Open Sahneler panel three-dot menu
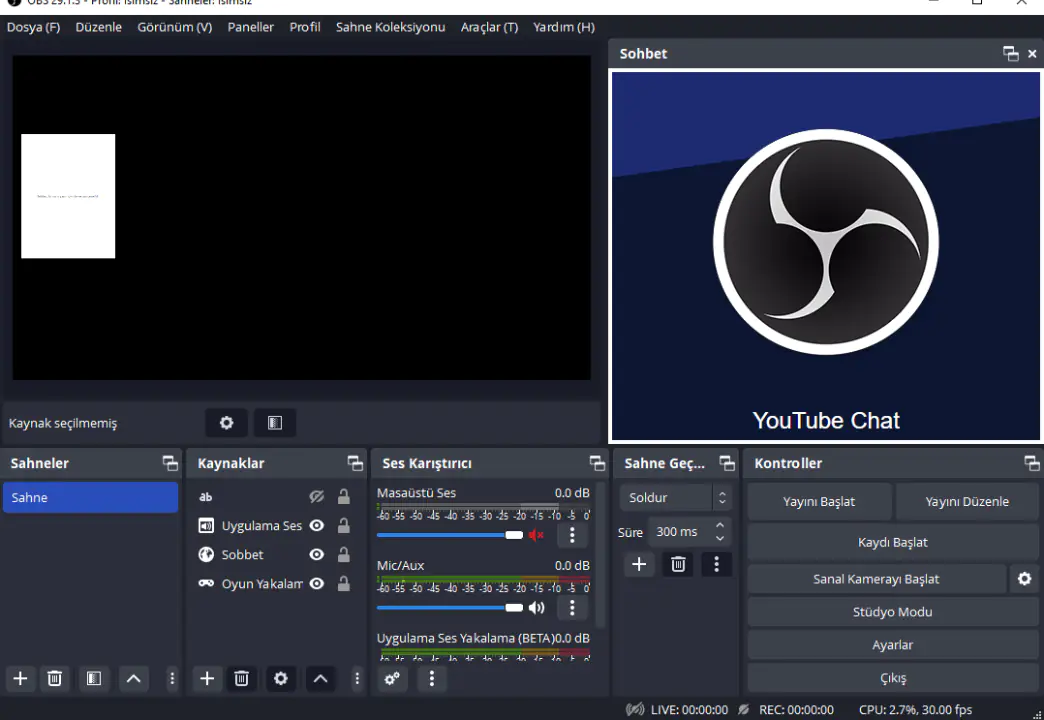 (172, 678)
